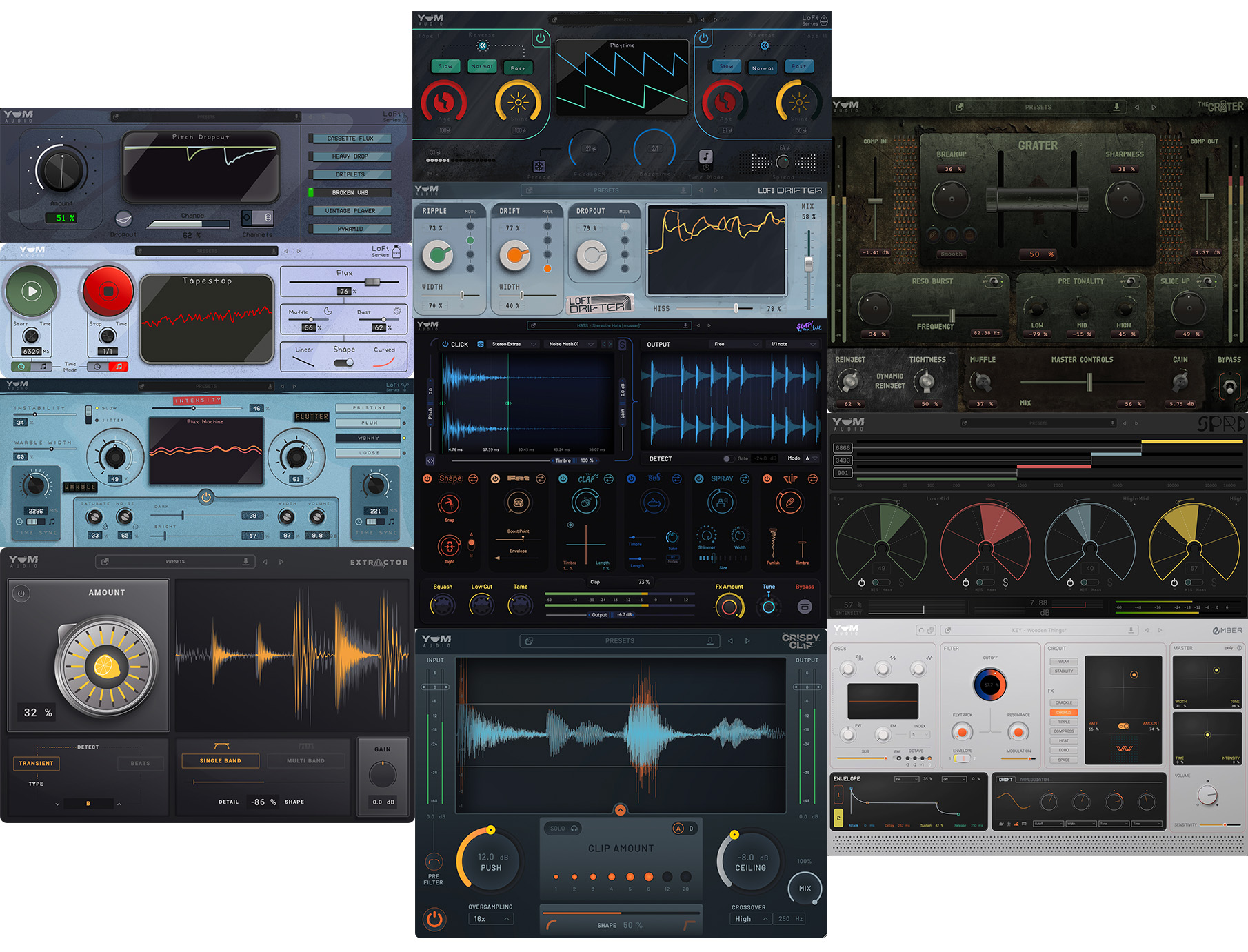
Task: Toggle the Shape module power button
Action: [x=426, y=478]
